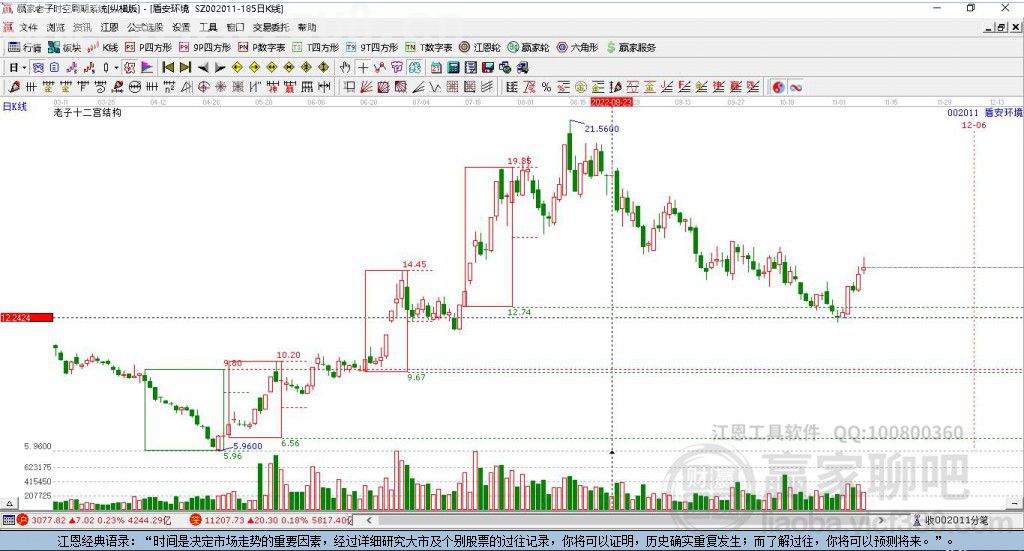Click the up triangle button at chart bottom-left
Screen dimensions: 1024x551
coord(9,503)
